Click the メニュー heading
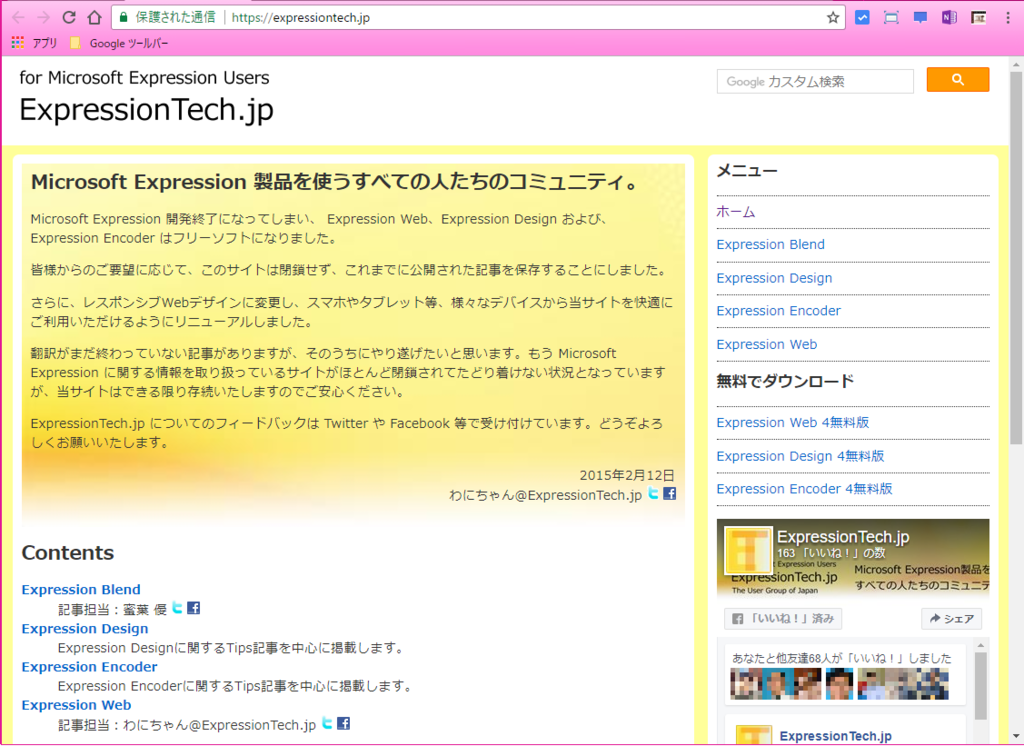 747,171
